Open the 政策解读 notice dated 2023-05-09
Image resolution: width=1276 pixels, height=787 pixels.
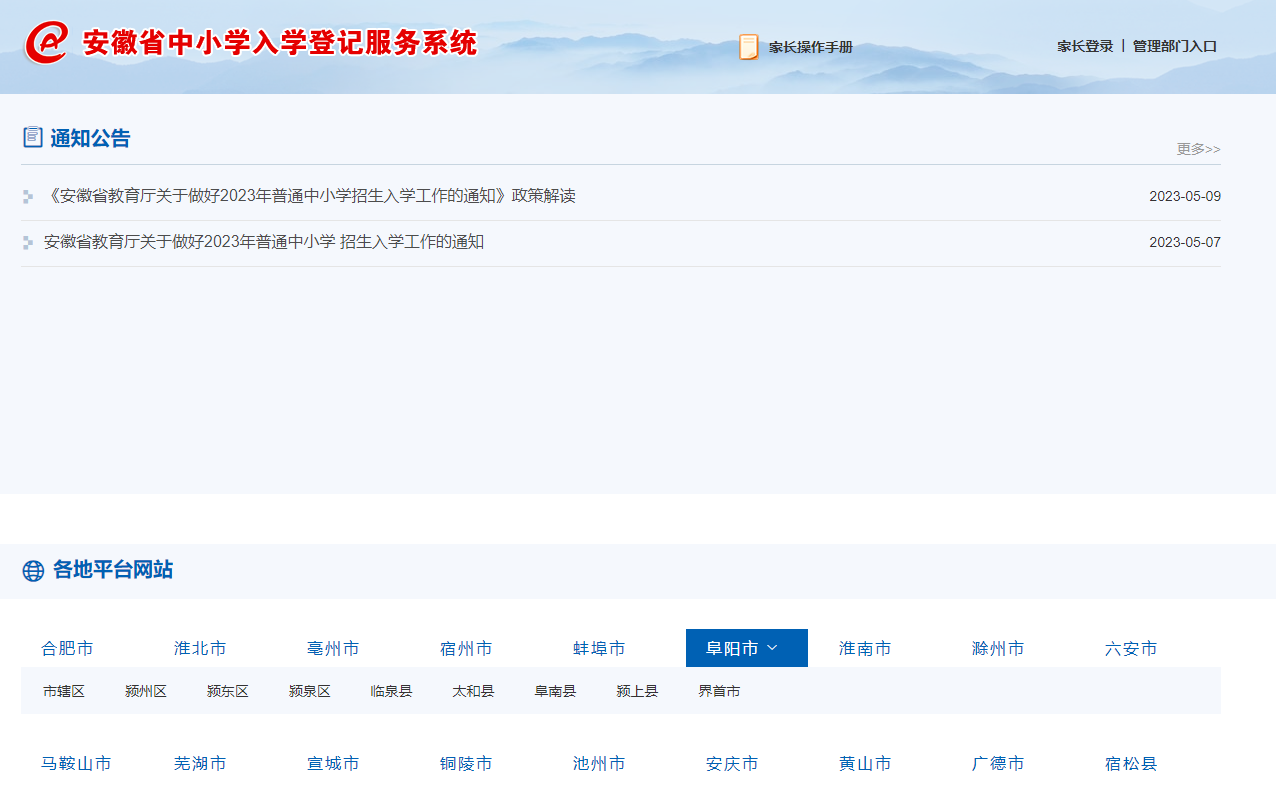310,196
